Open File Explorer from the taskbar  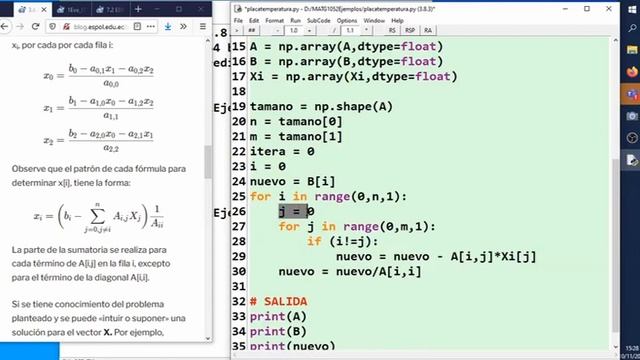click(x=632, y=50)
